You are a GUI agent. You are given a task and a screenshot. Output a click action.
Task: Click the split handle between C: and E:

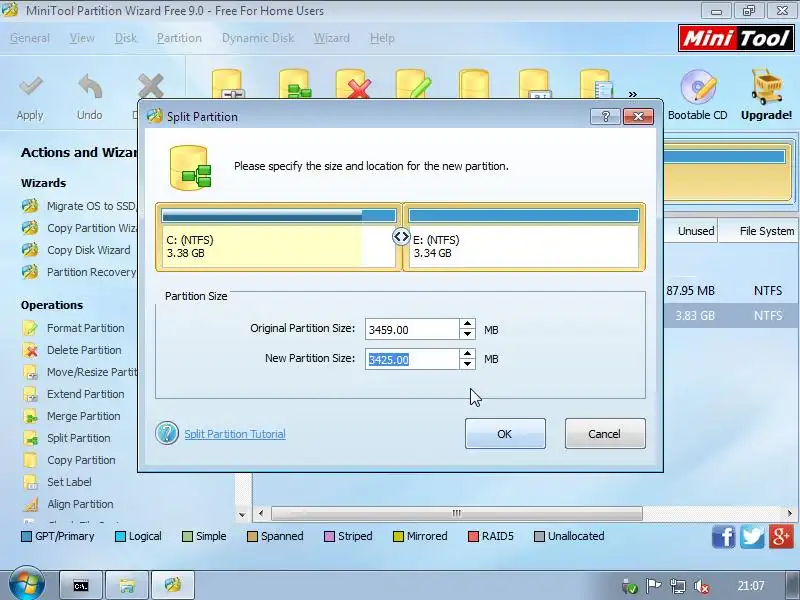pyautogui.click(x=402, y=236)
